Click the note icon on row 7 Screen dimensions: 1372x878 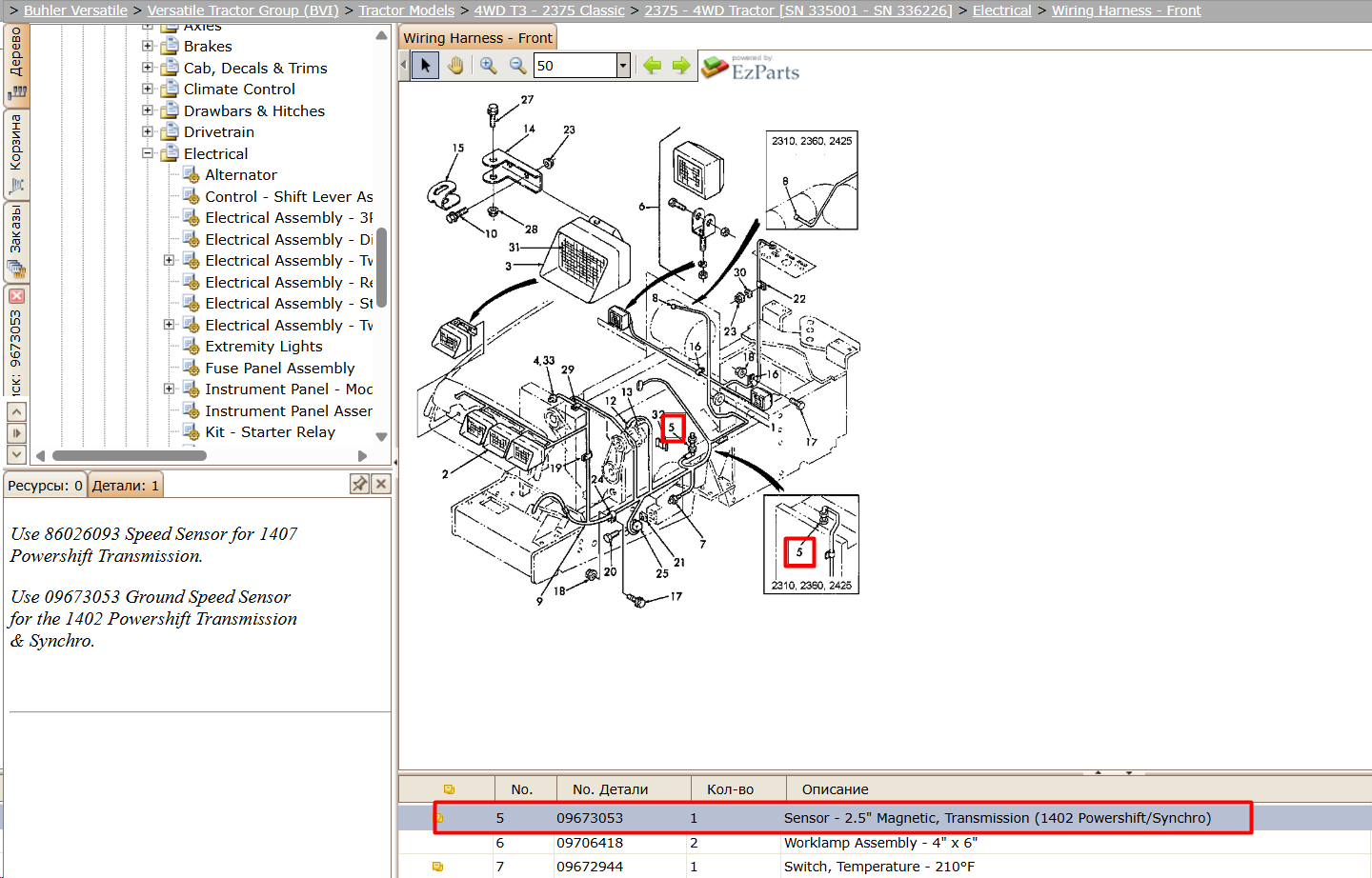[x=438, y=867]
